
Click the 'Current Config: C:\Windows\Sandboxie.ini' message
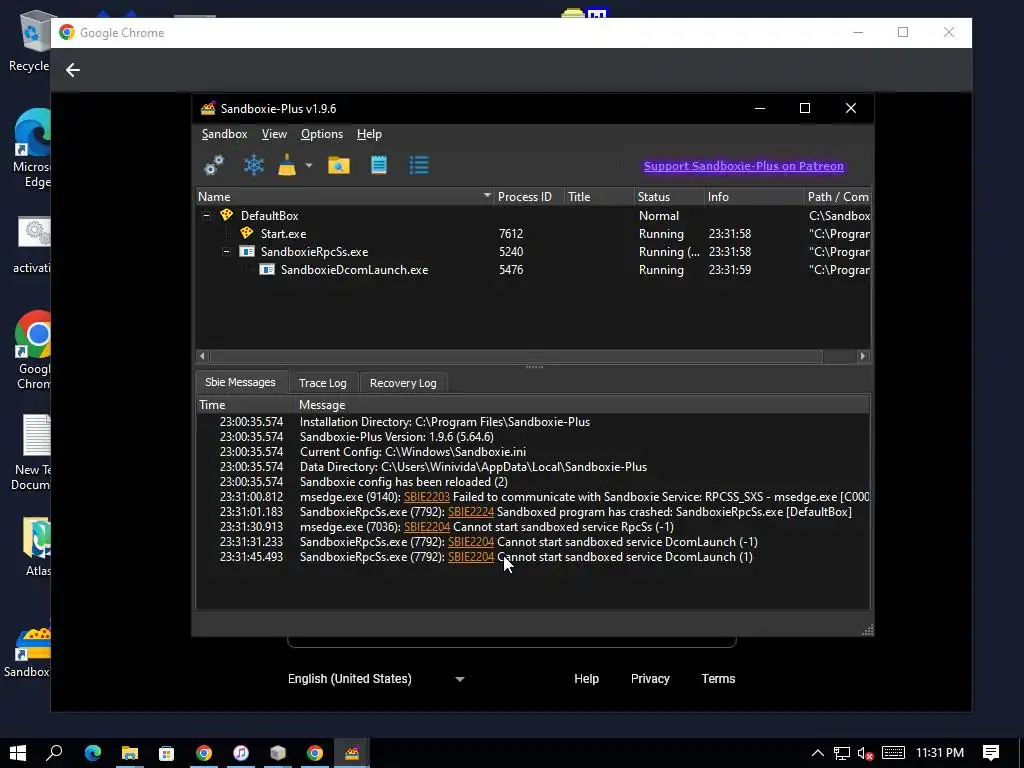point(413,452)
